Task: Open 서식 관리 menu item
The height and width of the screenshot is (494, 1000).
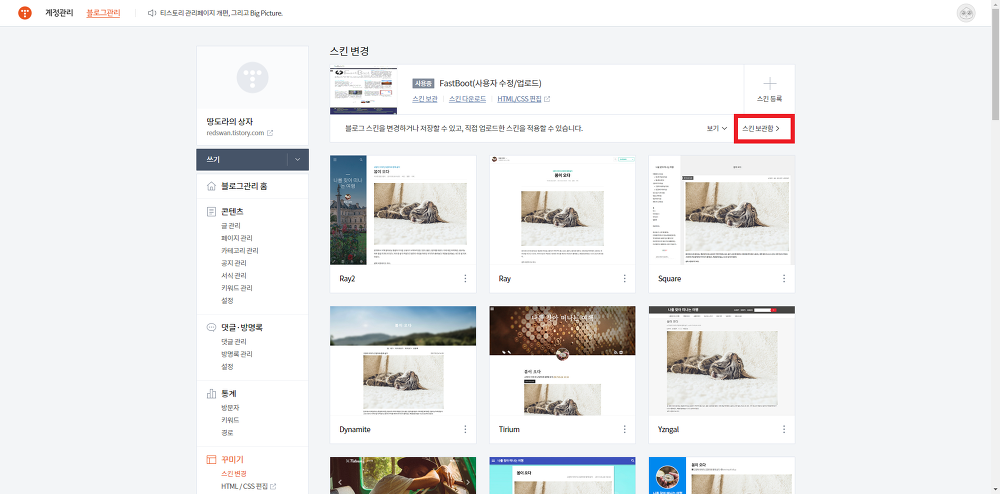Action: click(233, 275)
